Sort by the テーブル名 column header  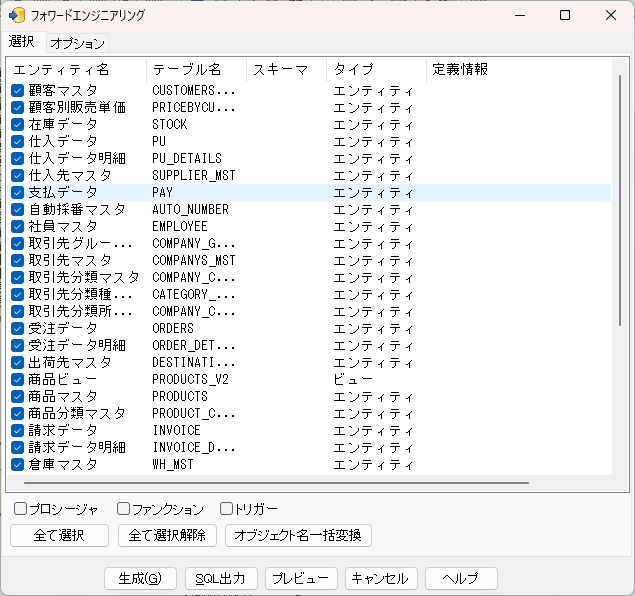point(196,70)
